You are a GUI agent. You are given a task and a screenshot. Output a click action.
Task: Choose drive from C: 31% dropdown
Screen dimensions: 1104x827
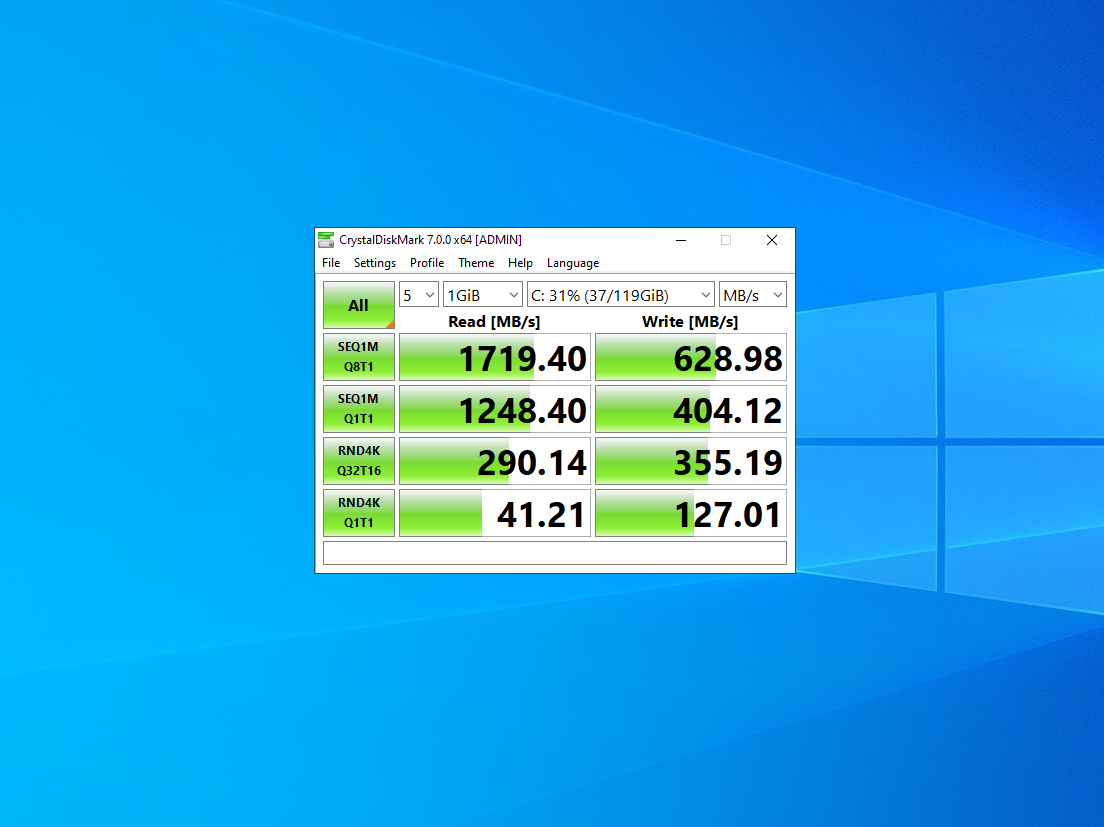coord(621,295)
